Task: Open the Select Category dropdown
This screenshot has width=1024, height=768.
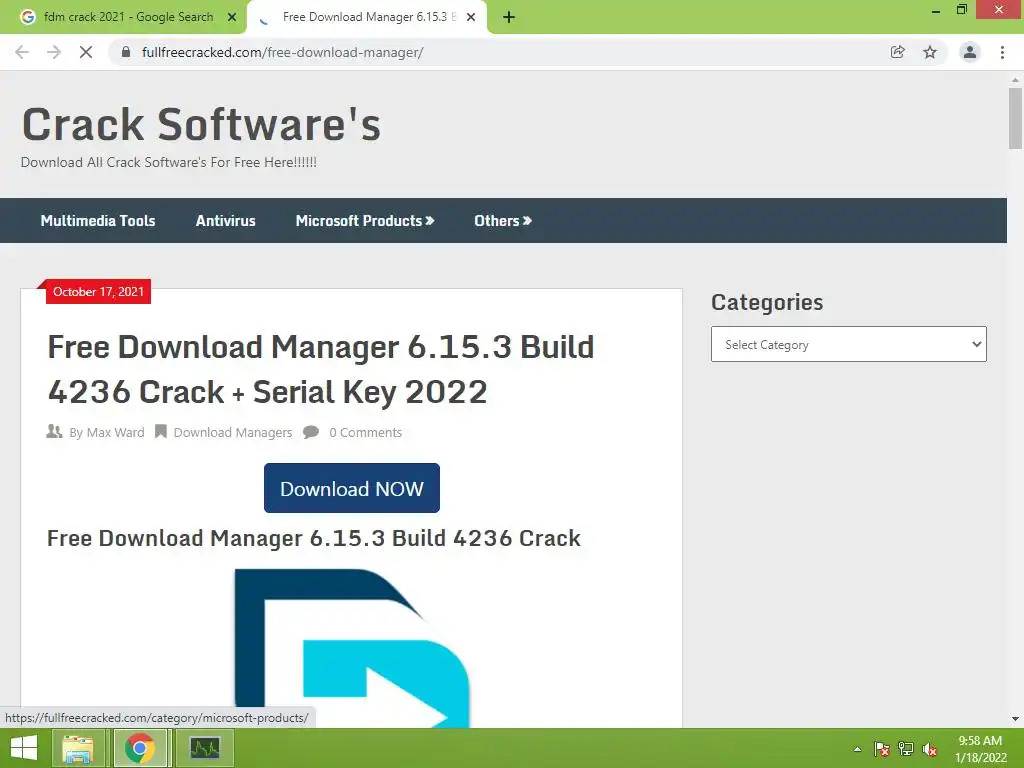Action: (848, 344)
